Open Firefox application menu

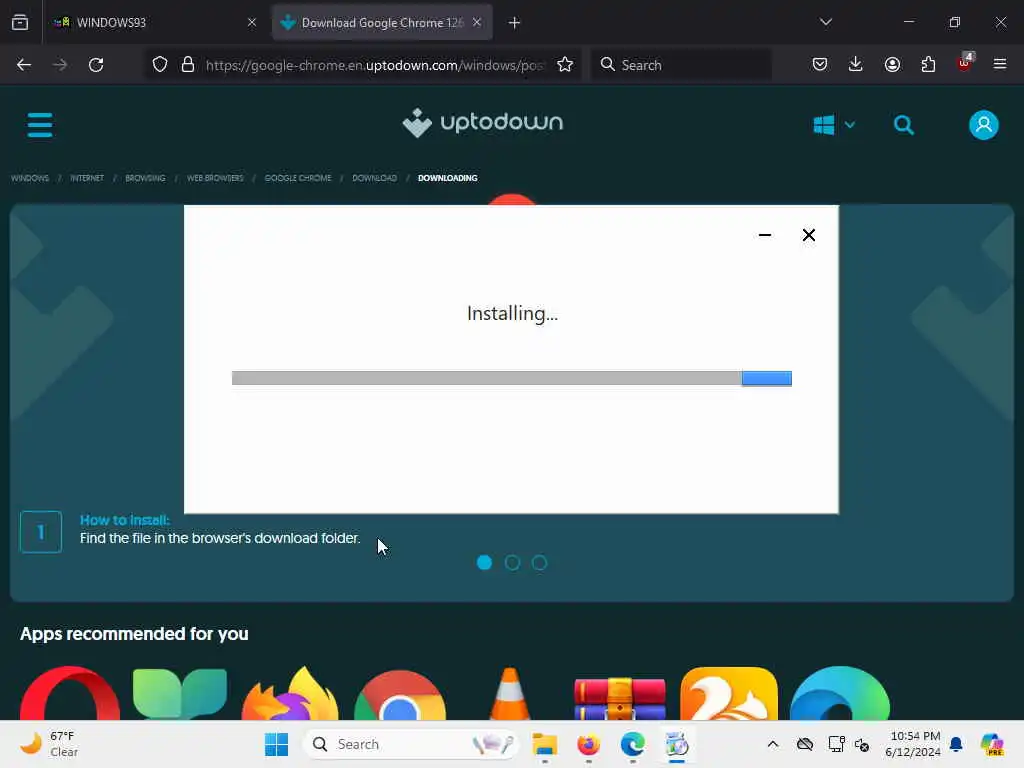tap(1000, 64)
